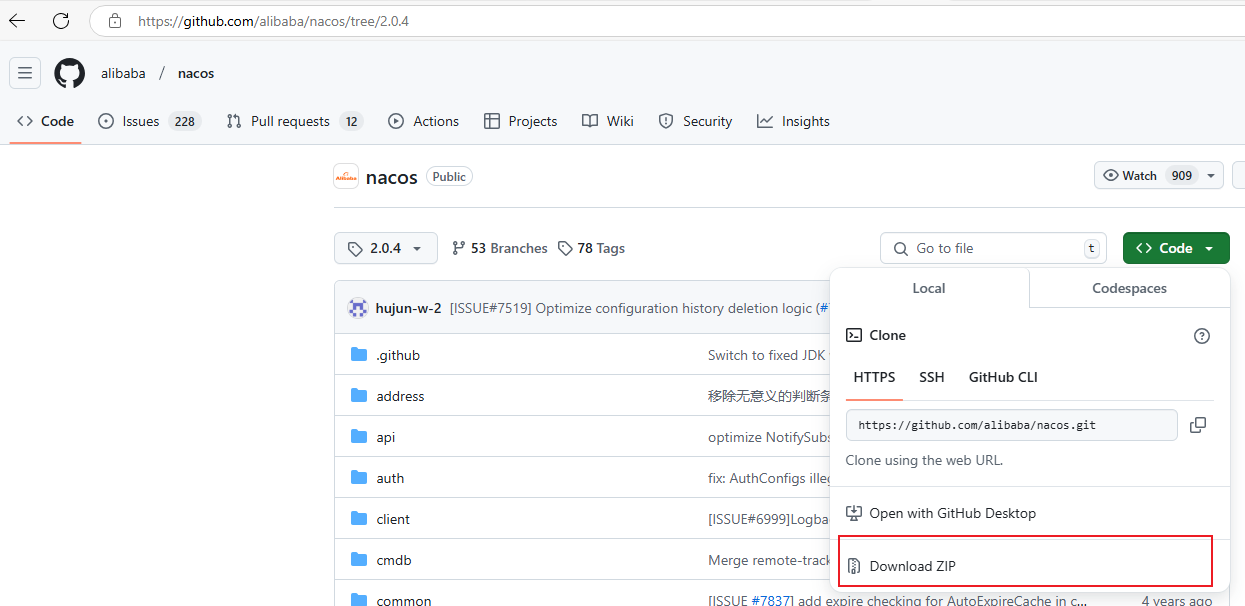Open the cmdb folder name
The image size is (1245, 606).
394,560
